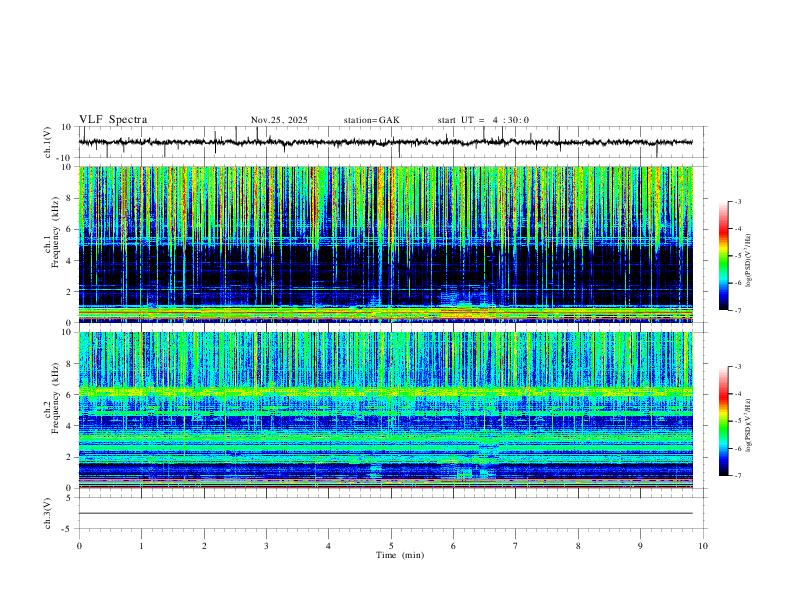Click the flat ch.3 voltage trace line
This screenshot has width=792, height=612.
385,513
